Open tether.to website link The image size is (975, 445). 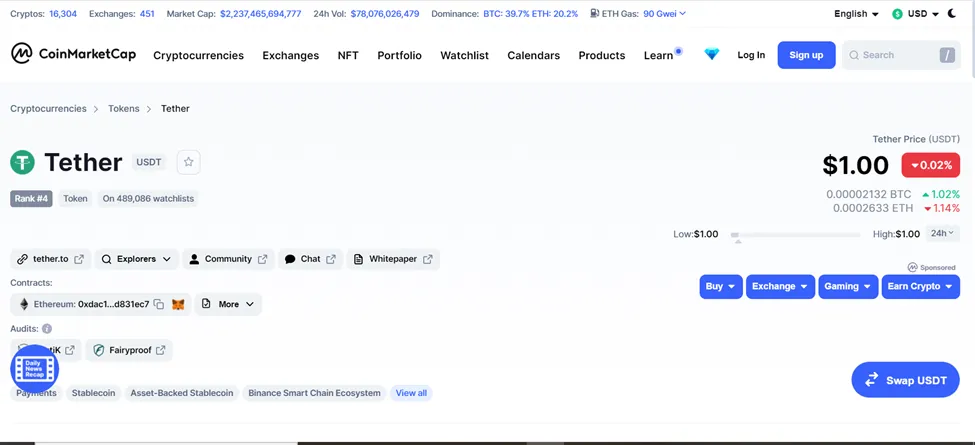click(x=51, y=259)
